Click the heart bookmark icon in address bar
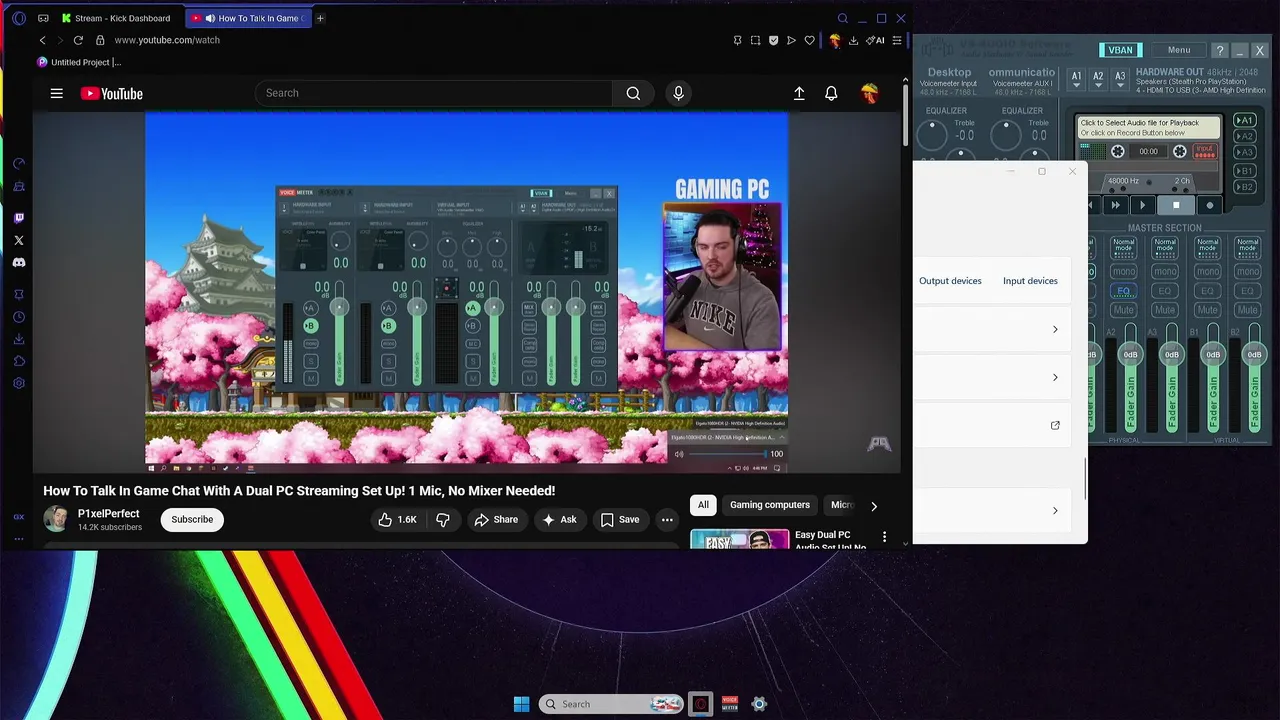The width and height of the screenshot is (1280, 720). tap(809, 40)
